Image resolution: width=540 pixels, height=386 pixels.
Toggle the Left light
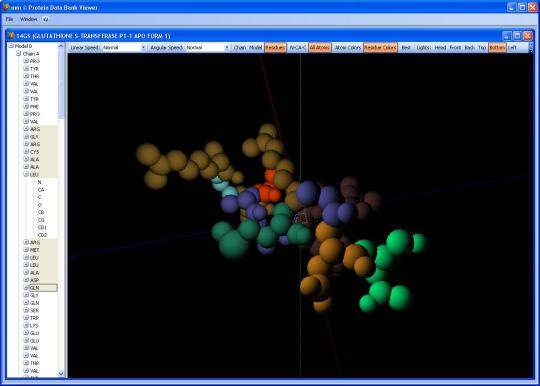coord(512,48)
